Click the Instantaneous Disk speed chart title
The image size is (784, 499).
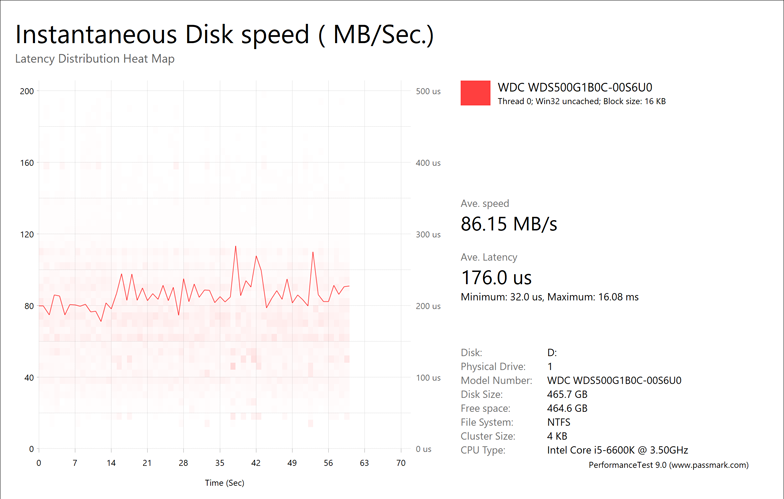pyautogui.click(x=224, y=34)
